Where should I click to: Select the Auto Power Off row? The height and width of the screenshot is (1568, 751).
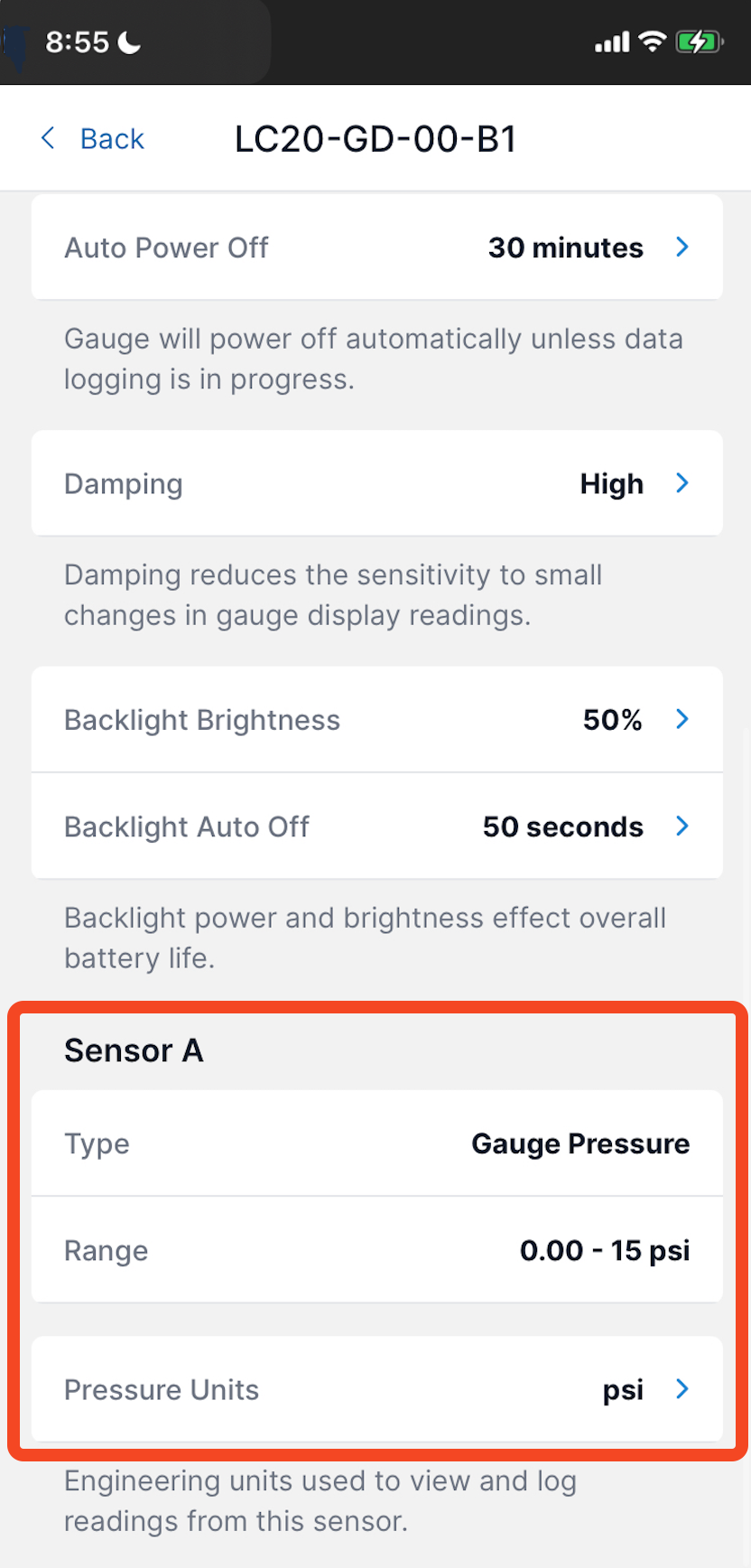(377, 247)
